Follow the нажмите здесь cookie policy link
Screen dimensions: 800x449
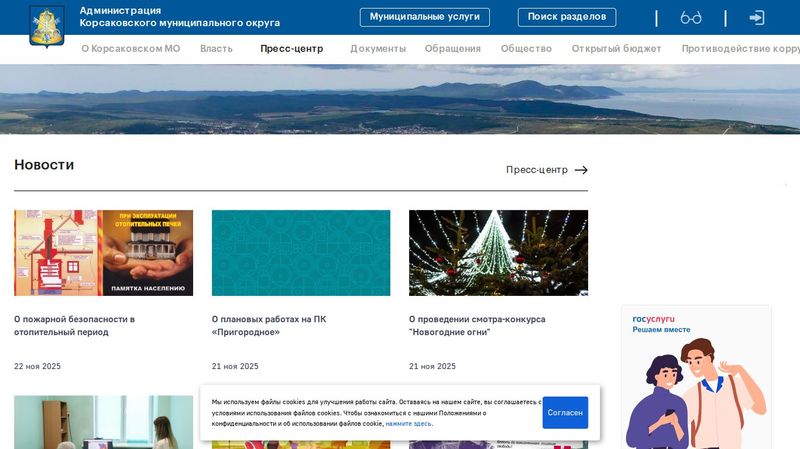408,424
